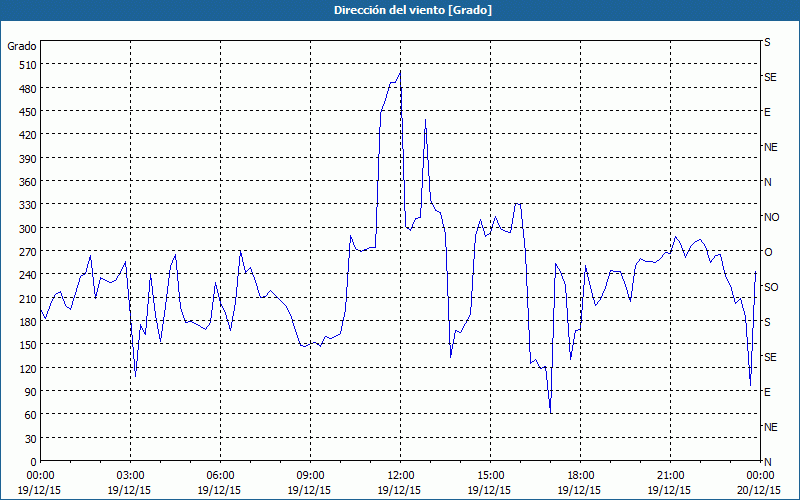Screen dimensions: 800x500
Task: Click the 19/12/15 date under 18:00
Action: [x=579, y=490]
